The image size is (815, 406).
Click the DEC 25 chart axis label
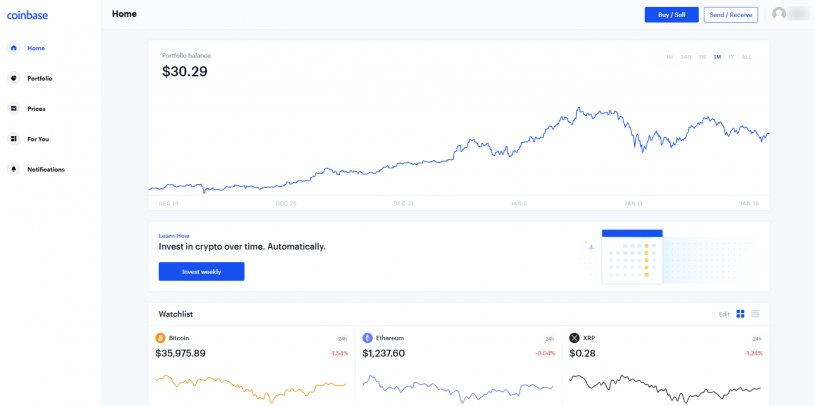(x=286, y=204)
